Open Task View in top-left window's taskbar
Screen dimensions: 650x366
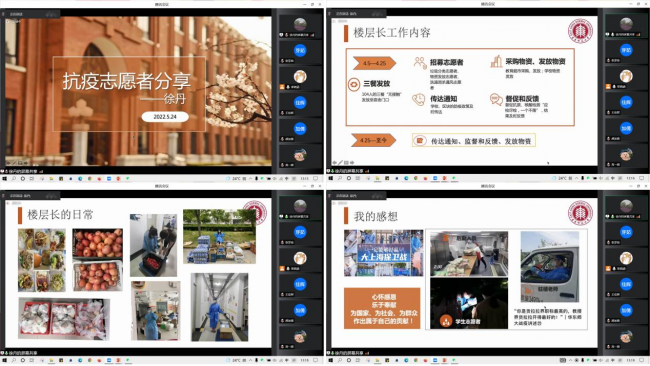[32, 179]
